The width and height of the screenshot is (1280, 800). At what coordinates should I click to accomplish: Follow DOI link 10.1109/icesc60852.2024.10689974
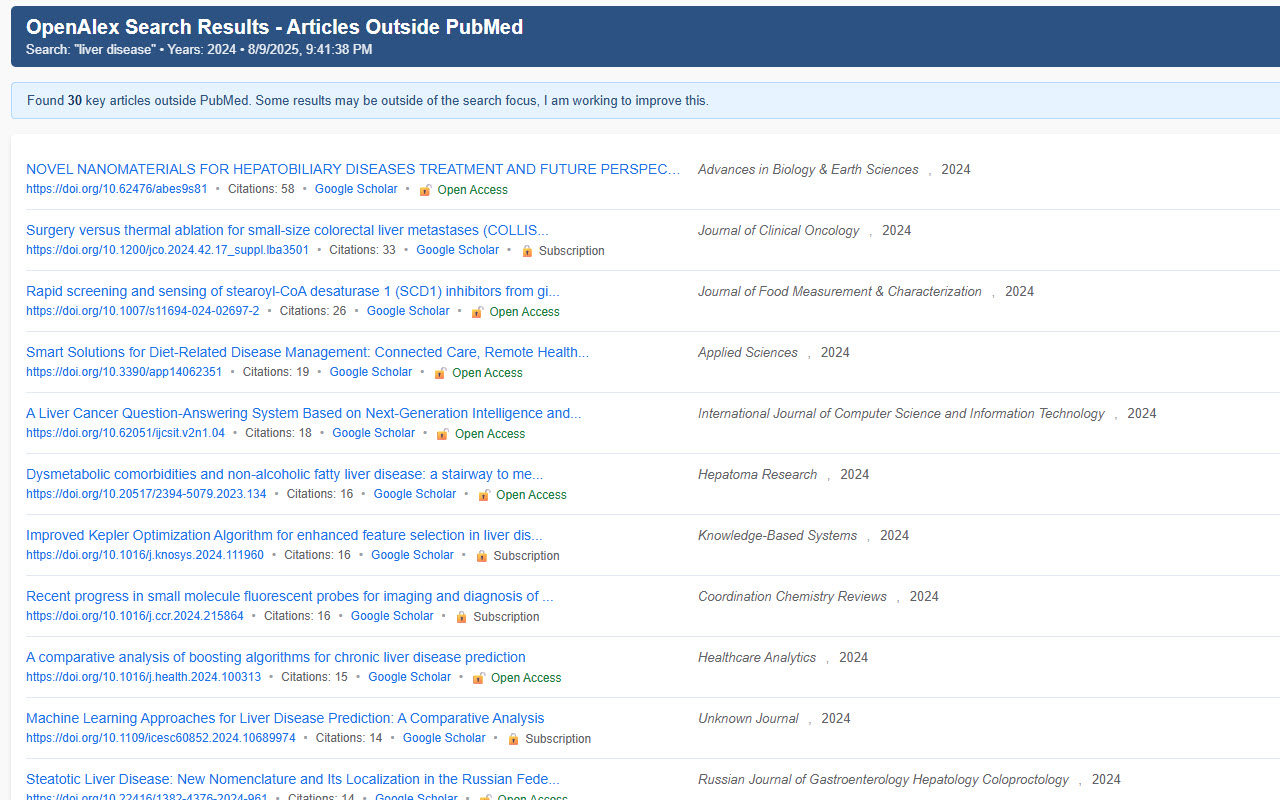pyautogui.click(x=161, y=738)
